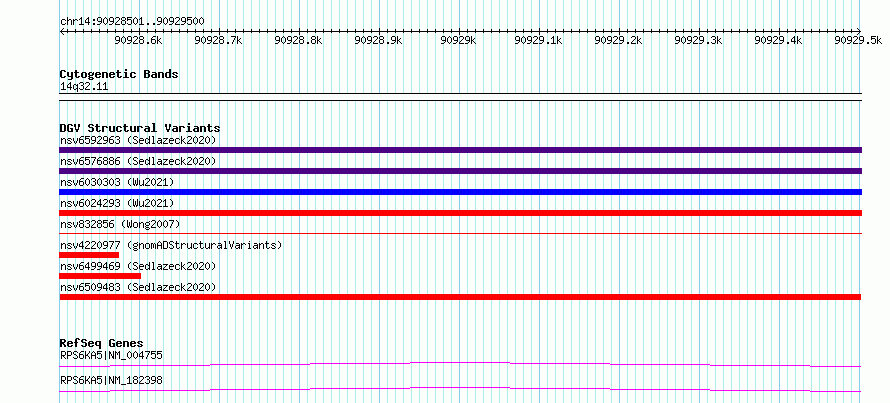This screenshot has width=890, height=403.
Task: Open variant nsv6509483 (Sedlazeck2020) label
Action: [138, 287]
